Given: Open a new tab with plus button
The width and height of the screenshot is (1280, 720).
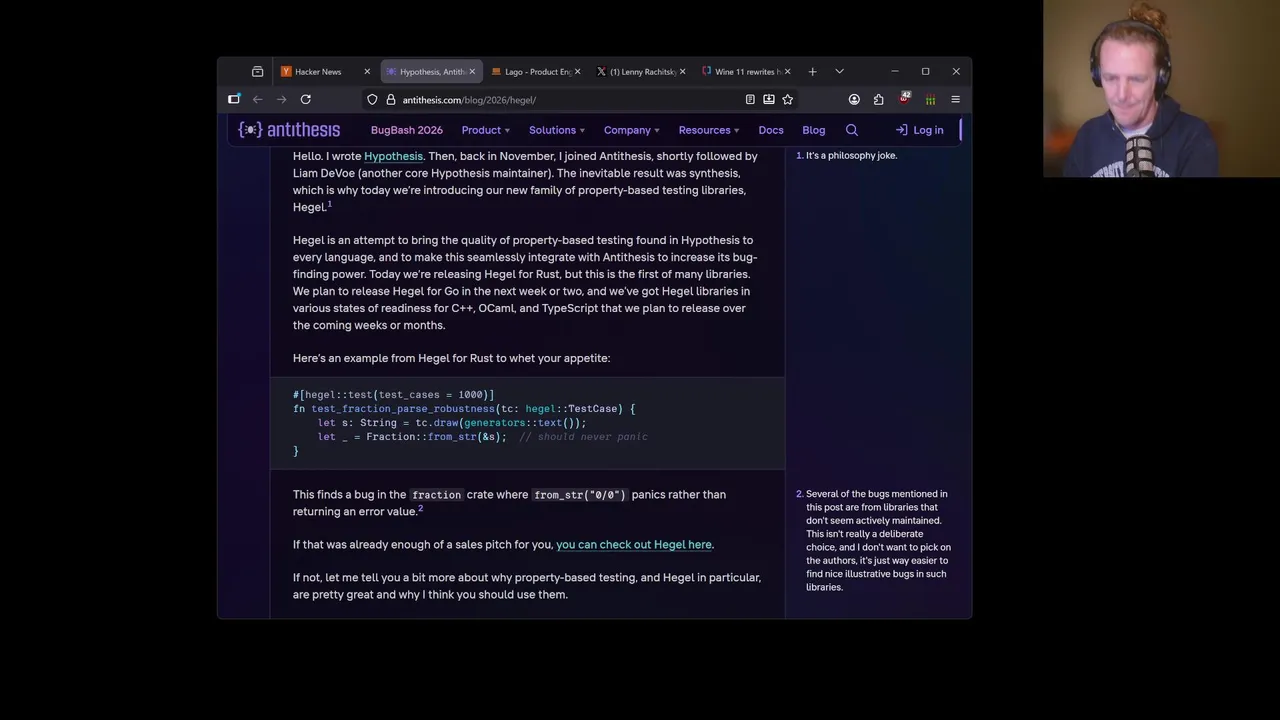Looking at the screenshot, I should click(x=812, y=72).
